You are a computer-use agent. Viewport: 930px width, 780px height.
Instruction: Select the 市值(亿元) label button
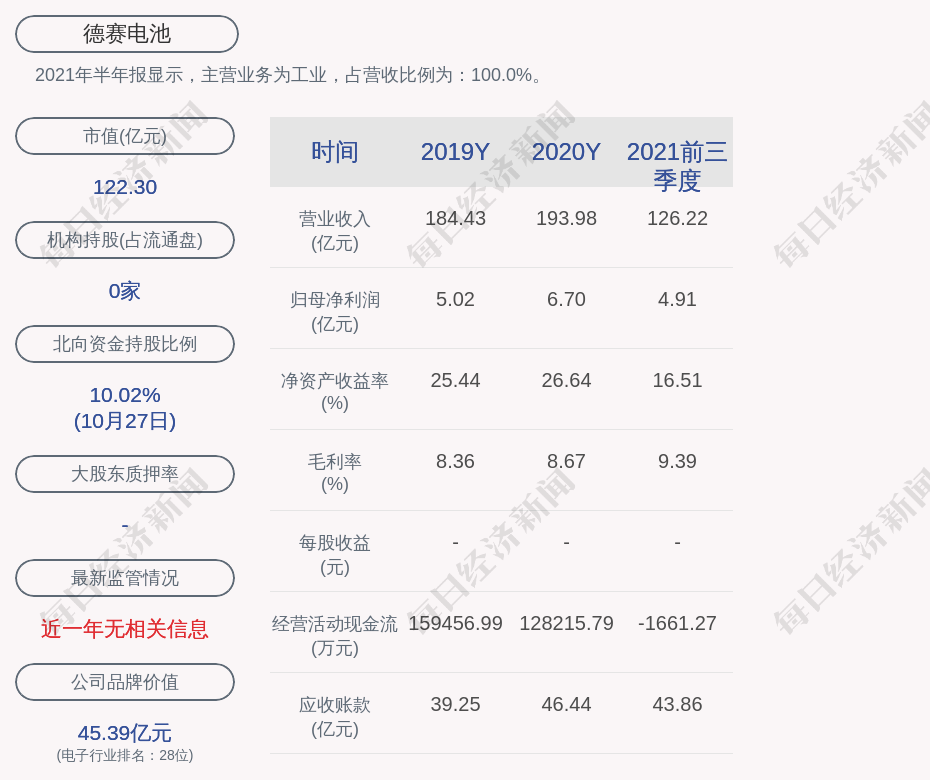(125, 136)
